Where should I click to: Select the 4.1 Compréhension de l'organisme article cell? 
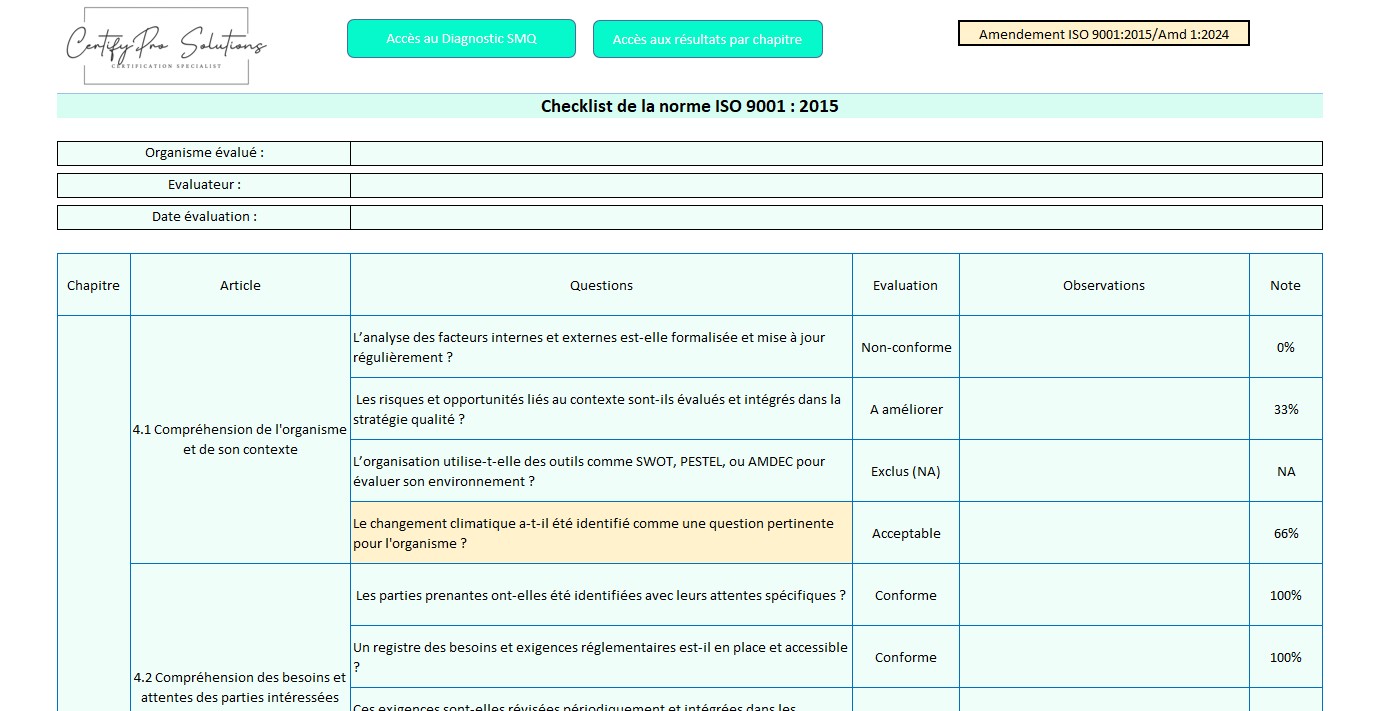coord(240,440)
